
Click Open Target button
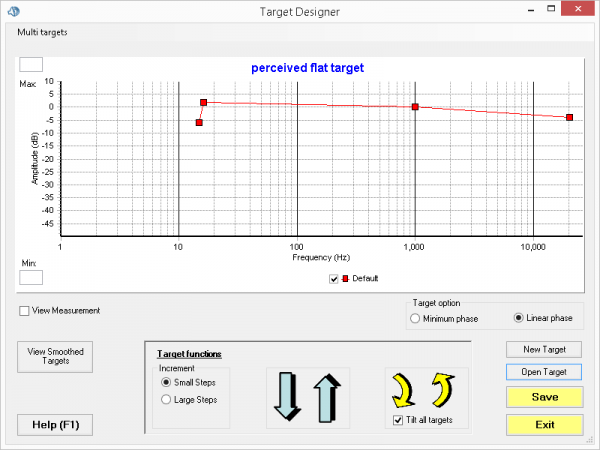pyautogui.click(x=544, y=372)
